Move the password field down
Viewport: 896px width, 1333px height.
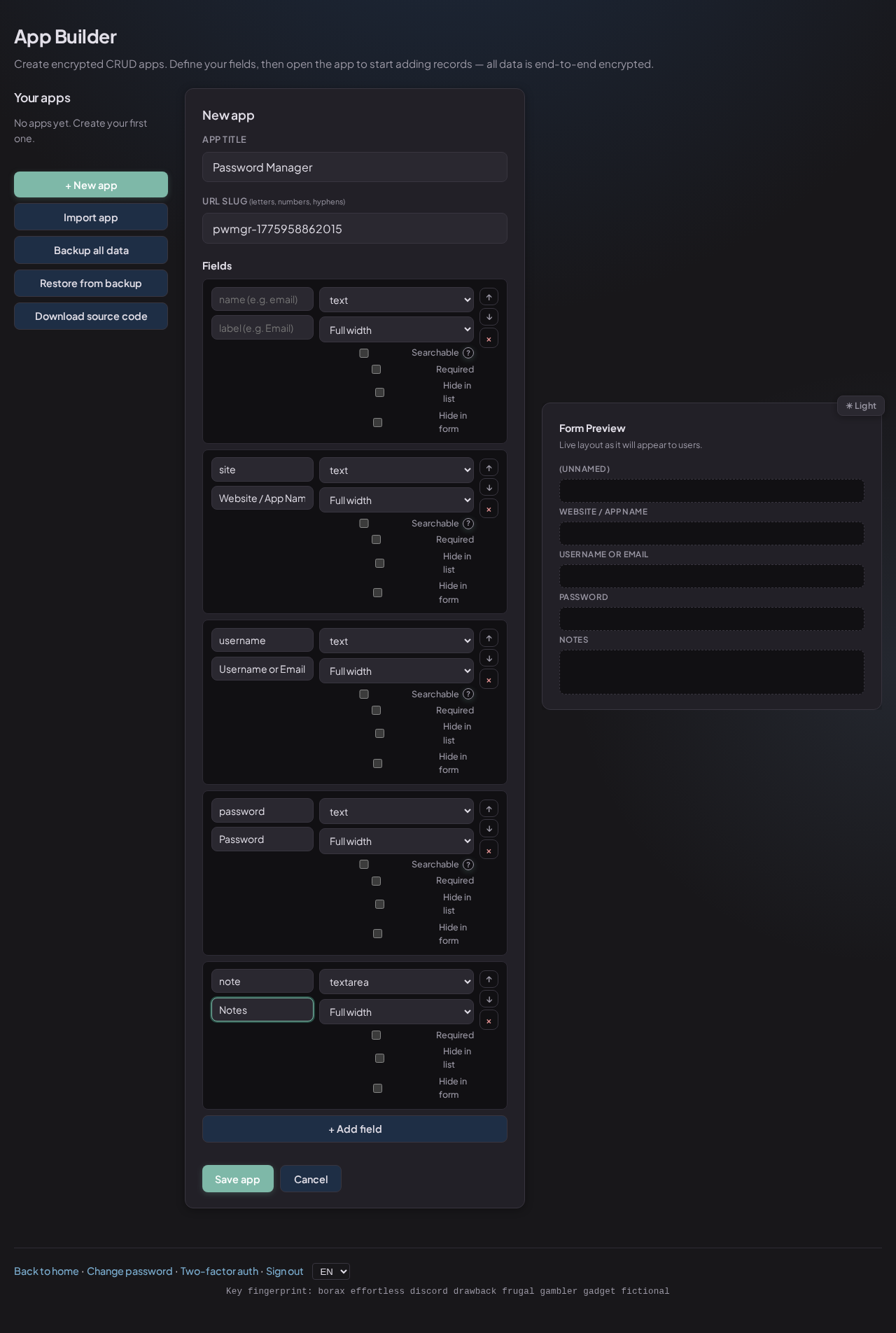(x=489, y=829)
